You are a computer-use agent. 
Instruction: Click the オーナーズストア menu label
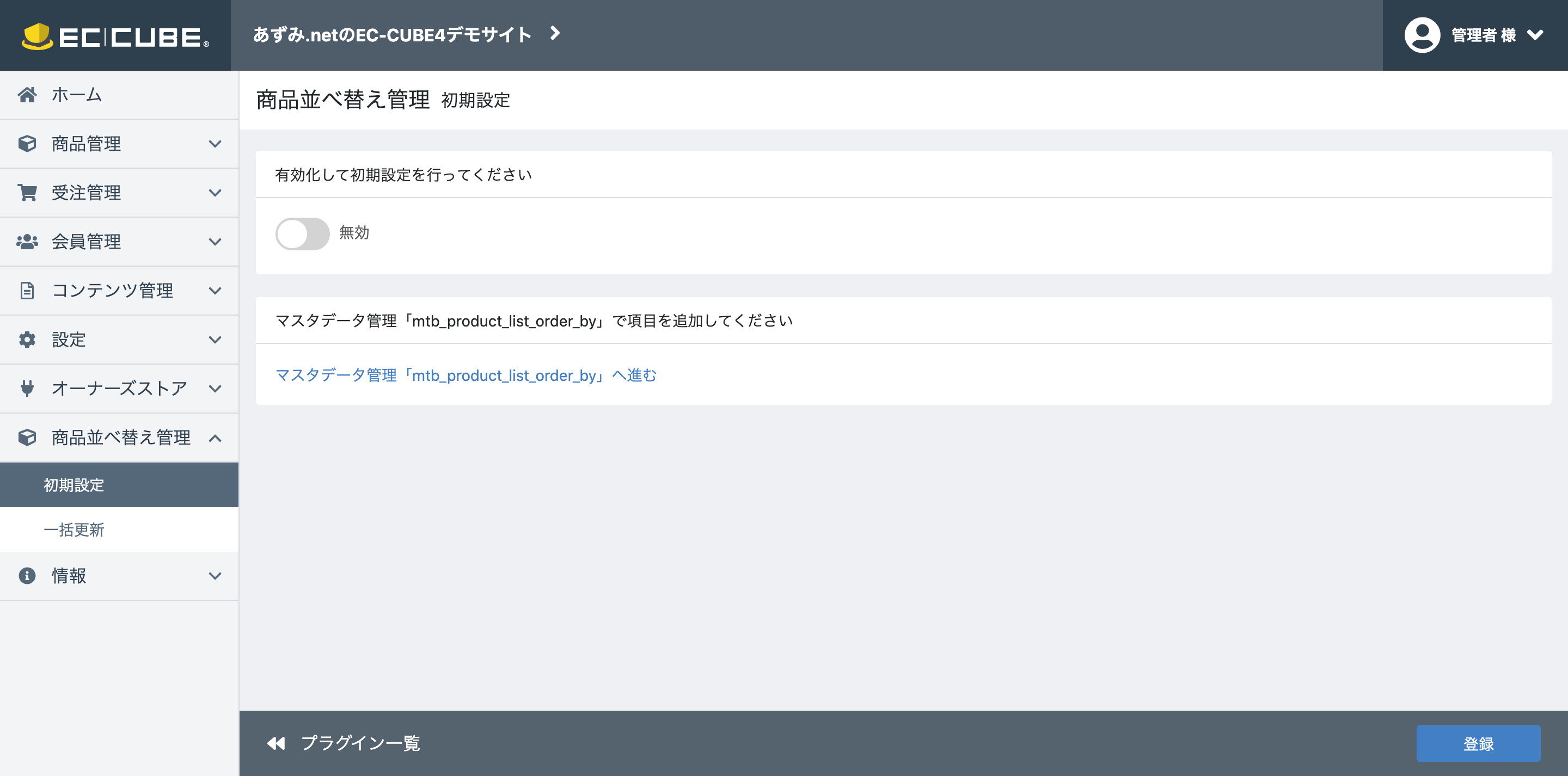pyautogui.click(x=119, y=389)
